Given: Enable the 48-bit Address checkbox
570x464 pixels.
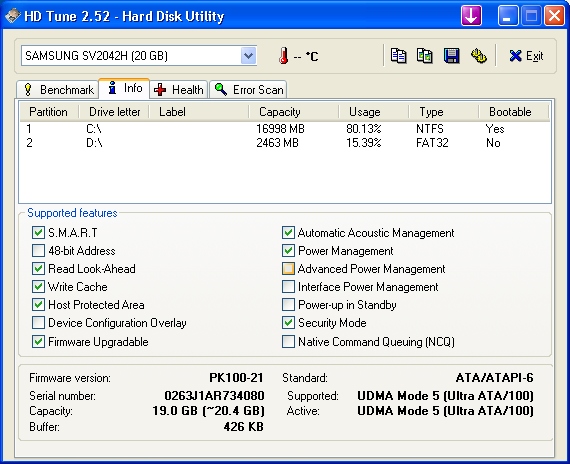Looking at the screenshot, I should (38, 251).
